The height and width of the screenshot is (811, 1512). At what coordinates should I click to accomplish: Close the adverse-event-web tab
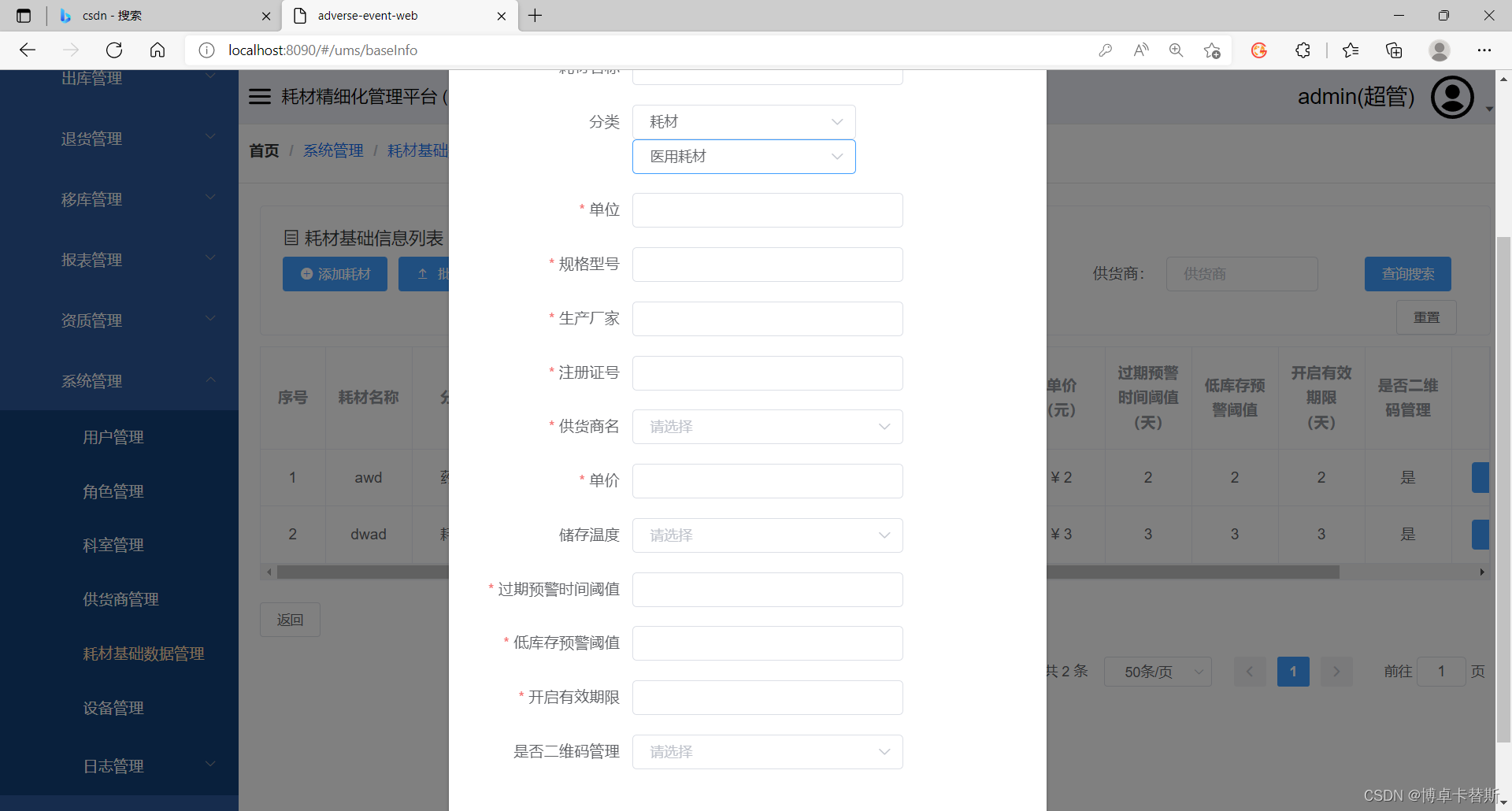point(502,16)
